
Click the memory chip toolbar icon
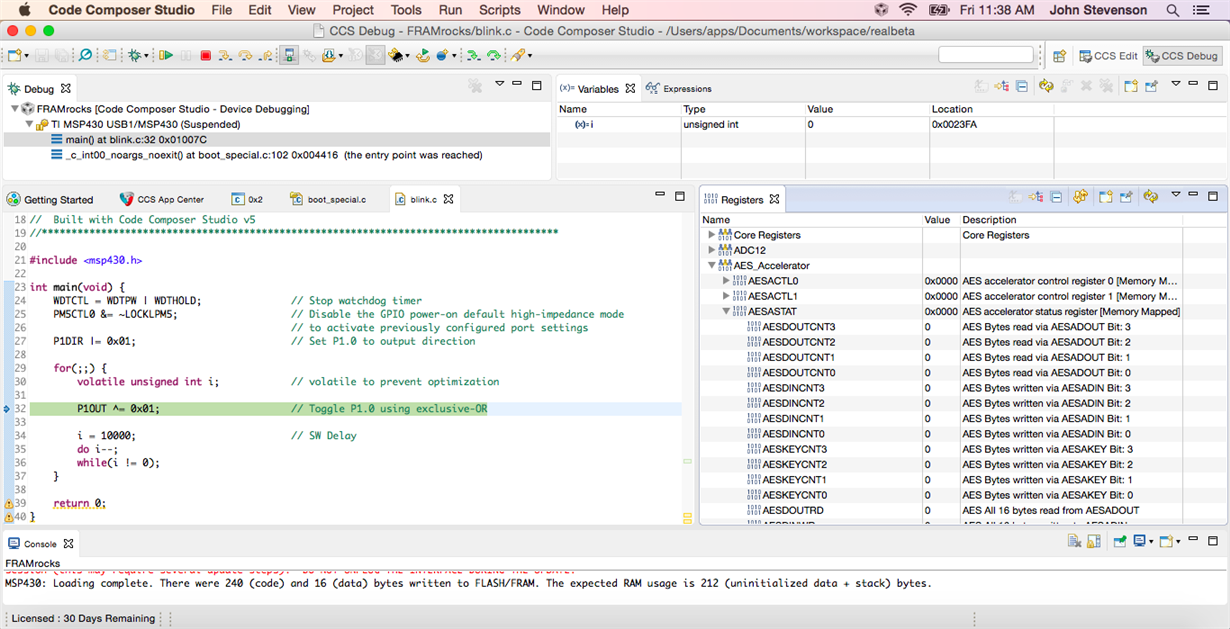pos(397,56)
